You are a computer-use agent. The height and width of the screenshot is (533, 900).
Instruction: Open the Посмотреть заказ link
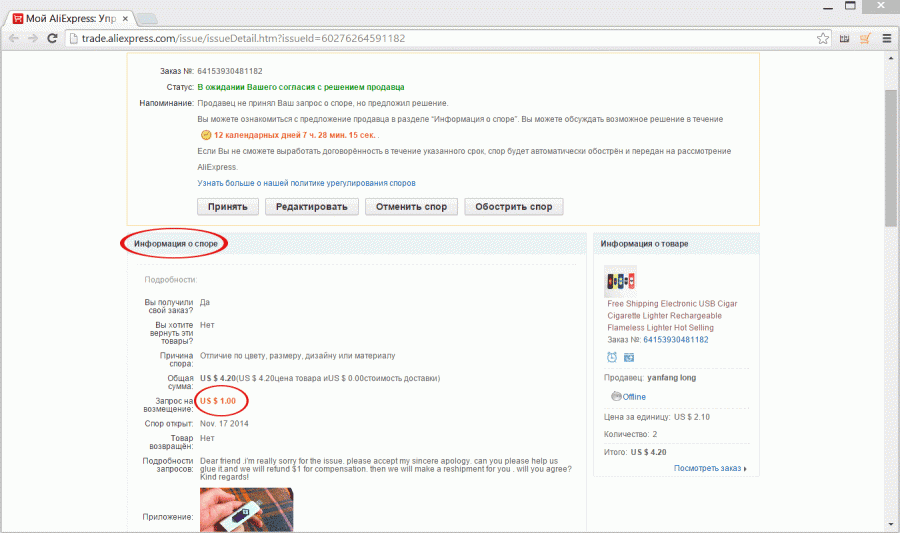(x=710, y=468)
